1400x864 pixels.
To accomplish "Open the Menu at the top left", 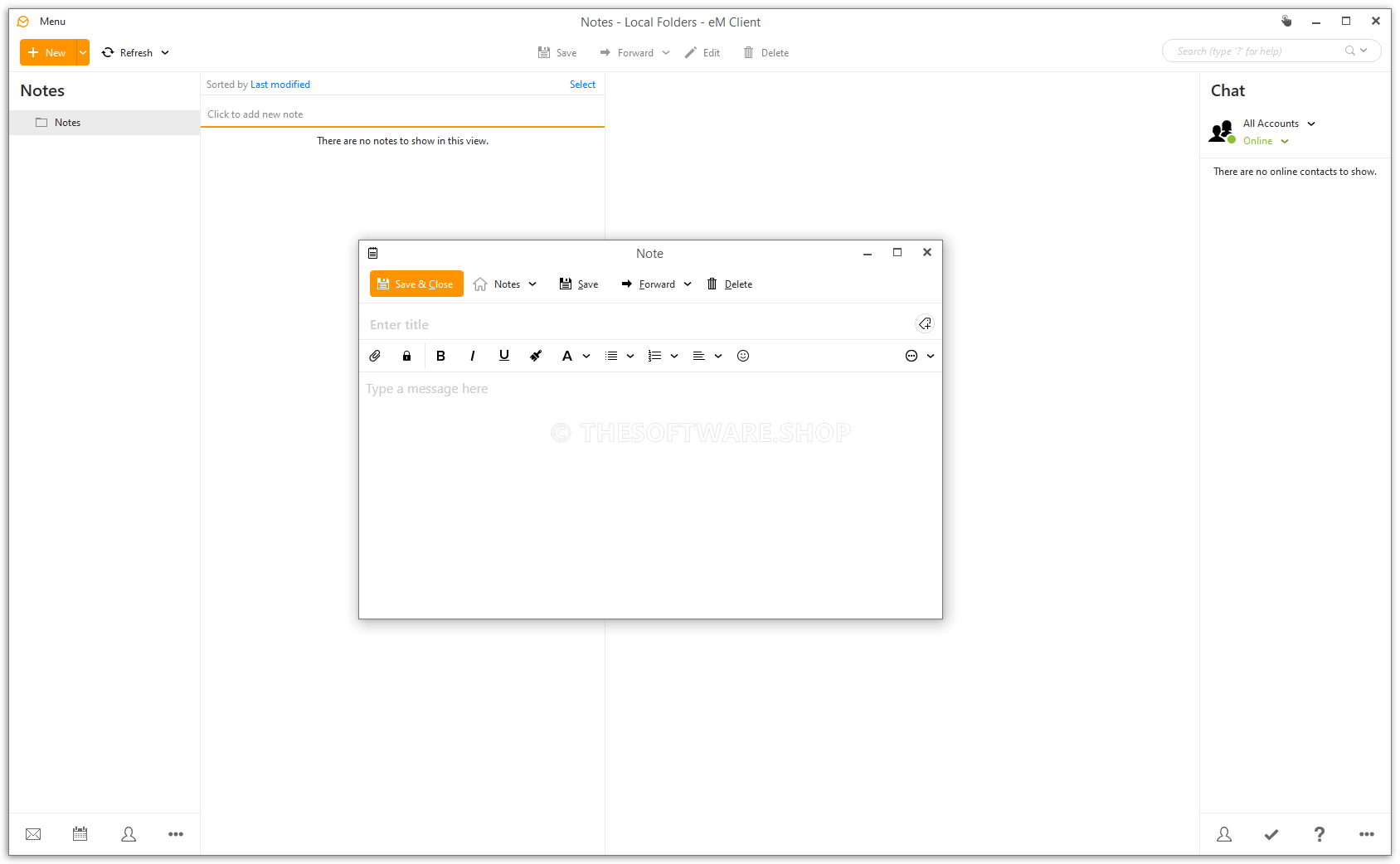I will click(x=52, y=21).
